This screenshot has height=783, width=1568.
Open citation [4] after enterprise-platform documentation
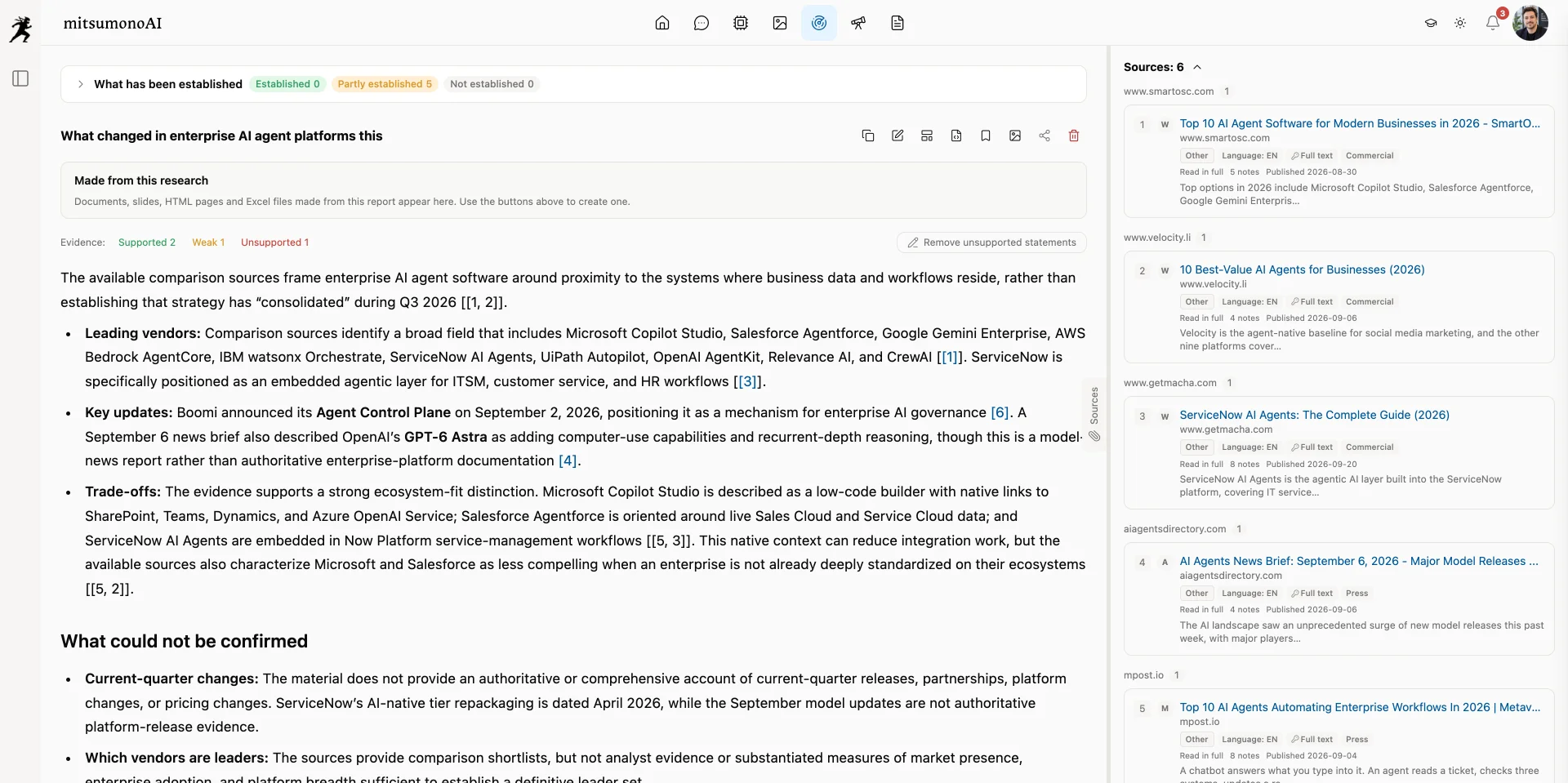click(x=568, y=460)
